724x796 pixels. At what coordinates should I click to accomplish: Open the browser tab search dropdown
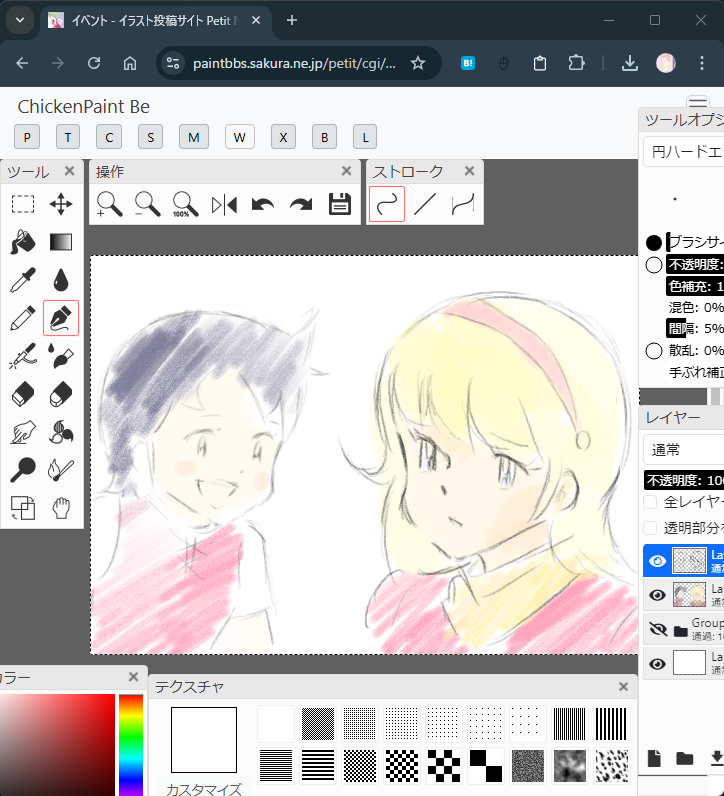(x=19, y=20)
